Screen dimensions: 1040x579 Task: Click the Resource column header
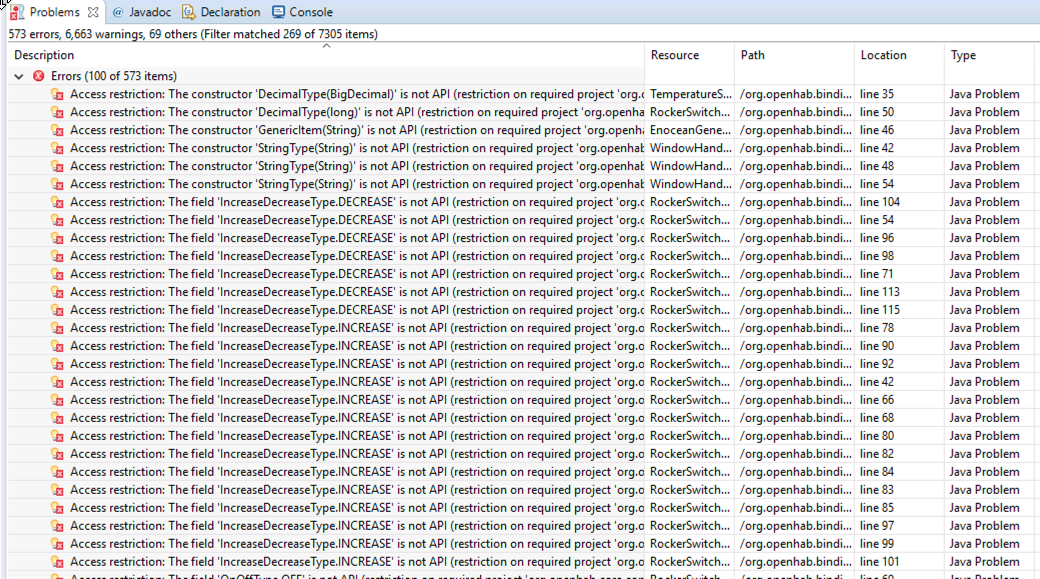674,55
